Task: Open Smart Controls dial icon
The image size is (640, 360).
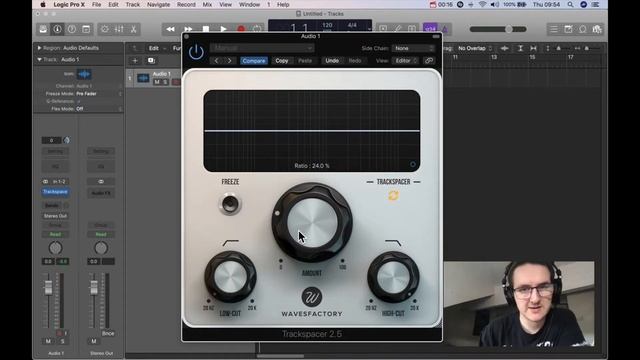Action: coord(105,29)
